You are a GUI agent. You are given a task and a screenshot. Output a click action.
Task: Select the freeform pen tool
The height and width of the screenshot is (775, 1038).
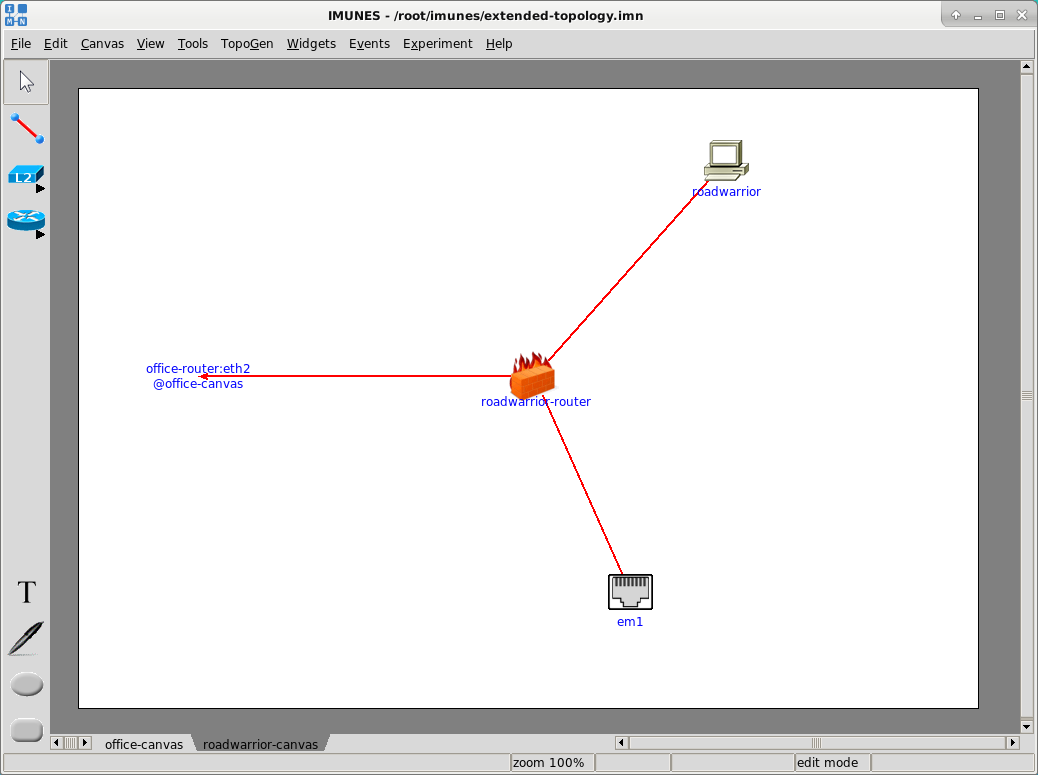point(26,638)
